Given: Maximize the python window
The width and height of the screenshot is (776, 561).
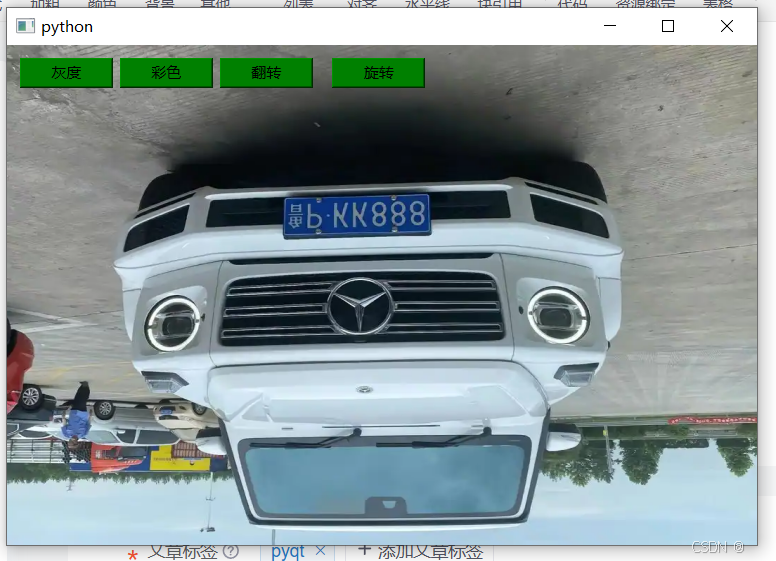Looking at the screenshot, I should [x=668, y=26].
